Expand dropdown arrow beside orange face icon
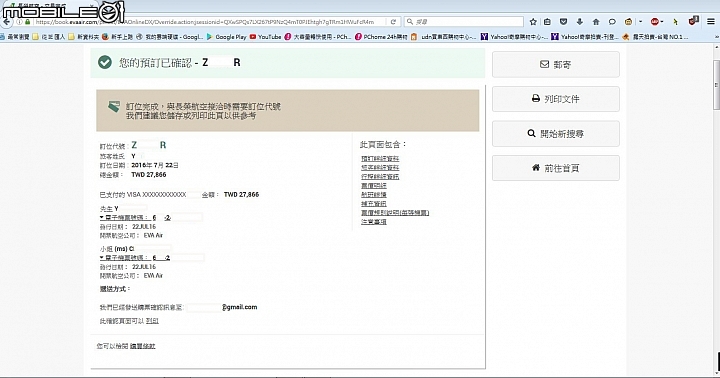The image size is (720, 378). point(640,22)
